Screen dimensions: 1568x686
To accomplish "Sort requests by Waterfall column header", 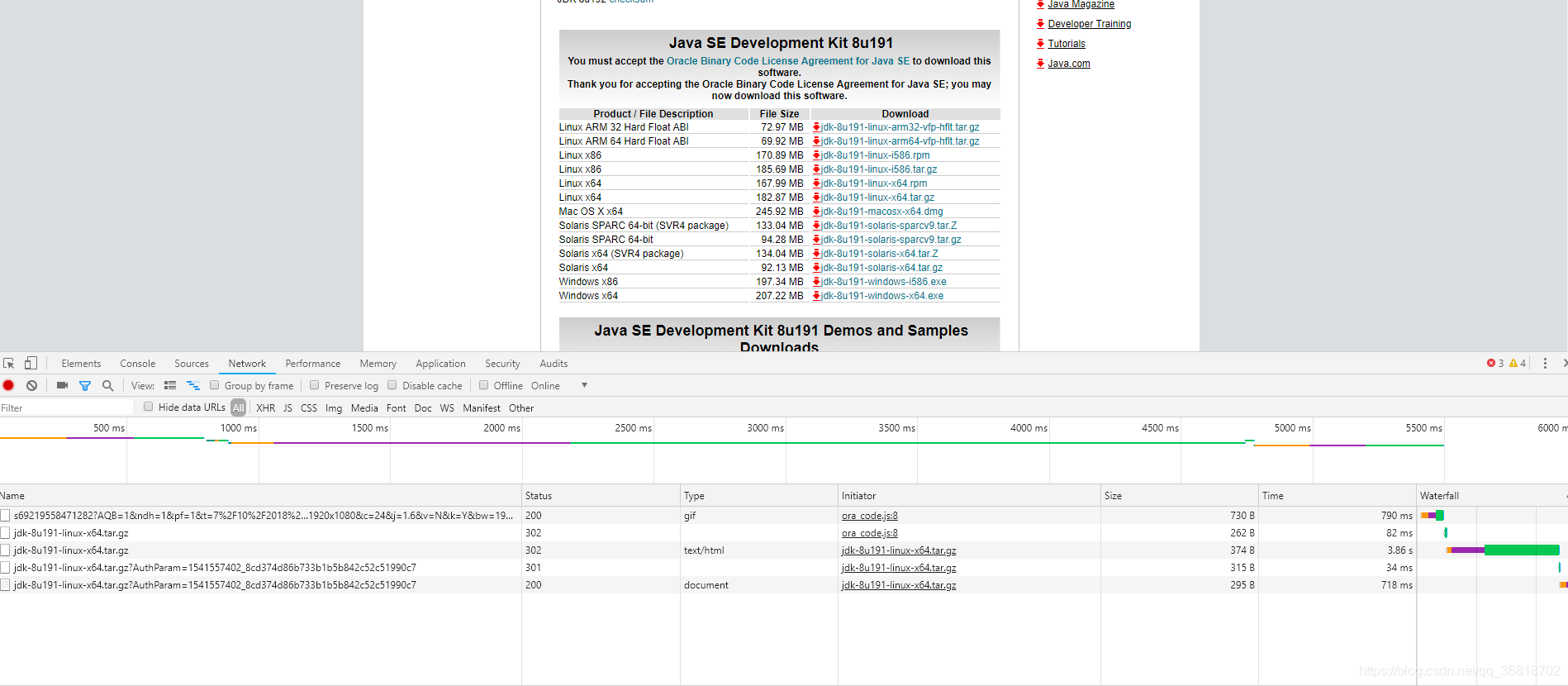I will [x=1492, y=496].
